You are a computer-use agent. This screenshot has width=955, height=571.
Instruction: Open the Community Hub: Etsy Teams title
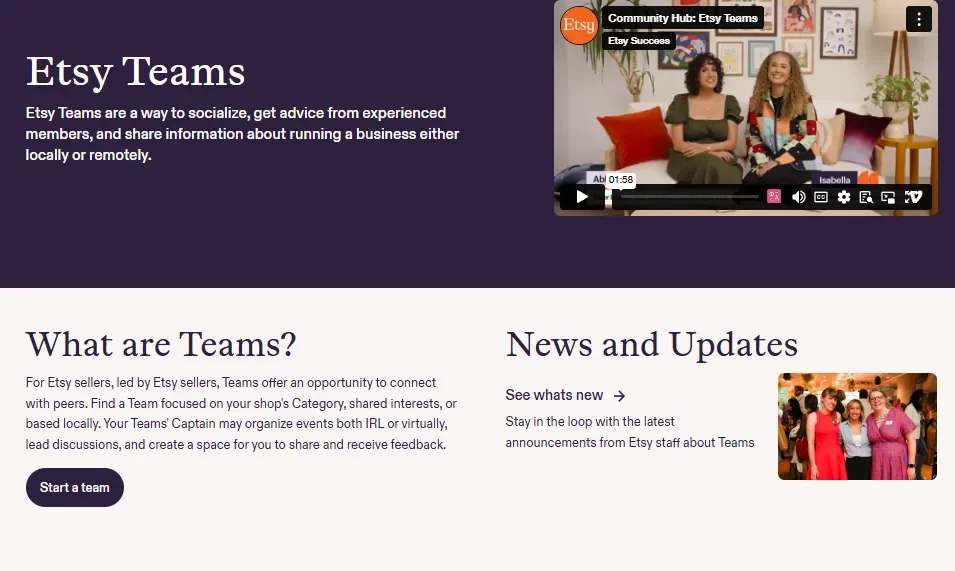pos(683,18)
